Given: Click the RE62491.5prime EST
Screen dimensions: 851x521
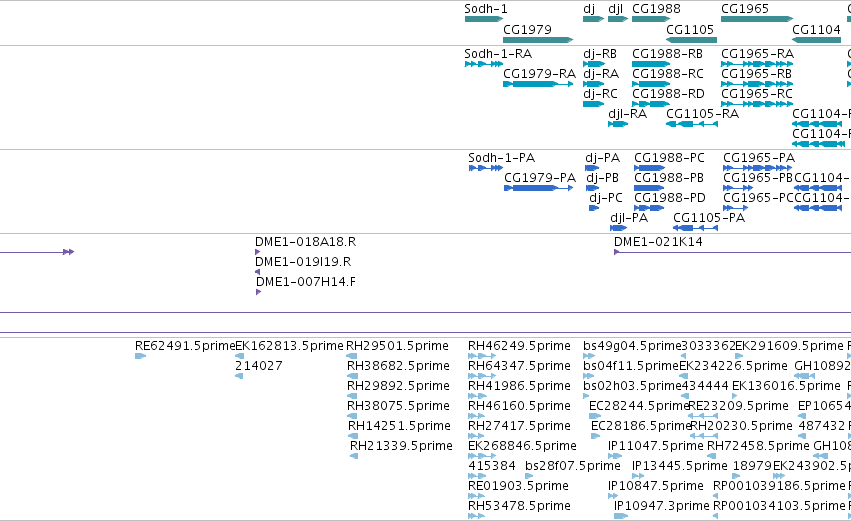Looking at the screenshot, I should tap(141, 357).
